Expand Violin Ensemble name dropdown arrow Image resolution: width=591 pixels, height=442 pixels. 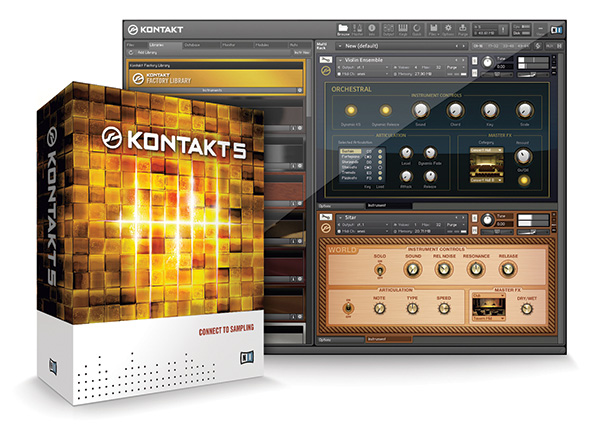[340, 60]
